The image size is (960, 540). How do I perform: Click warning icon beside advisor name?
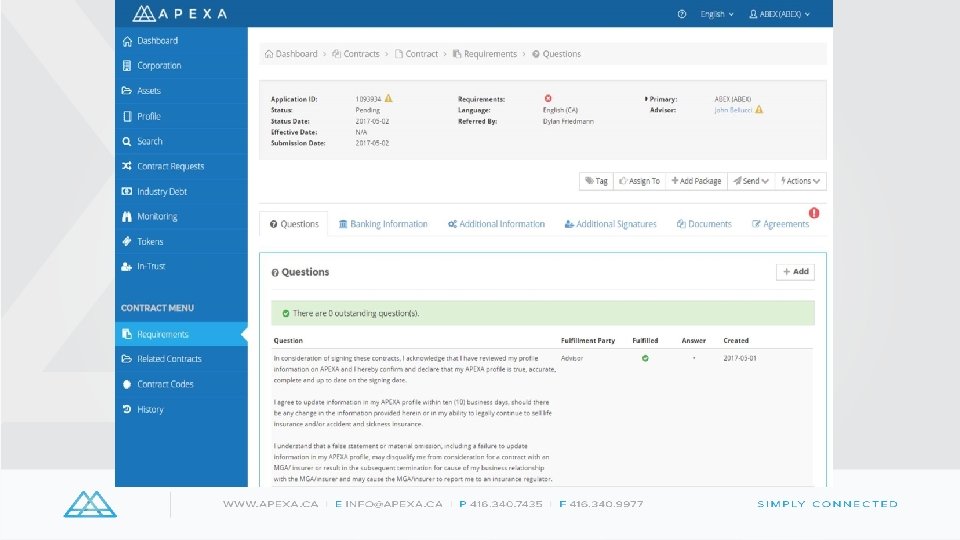pos(759,110)
